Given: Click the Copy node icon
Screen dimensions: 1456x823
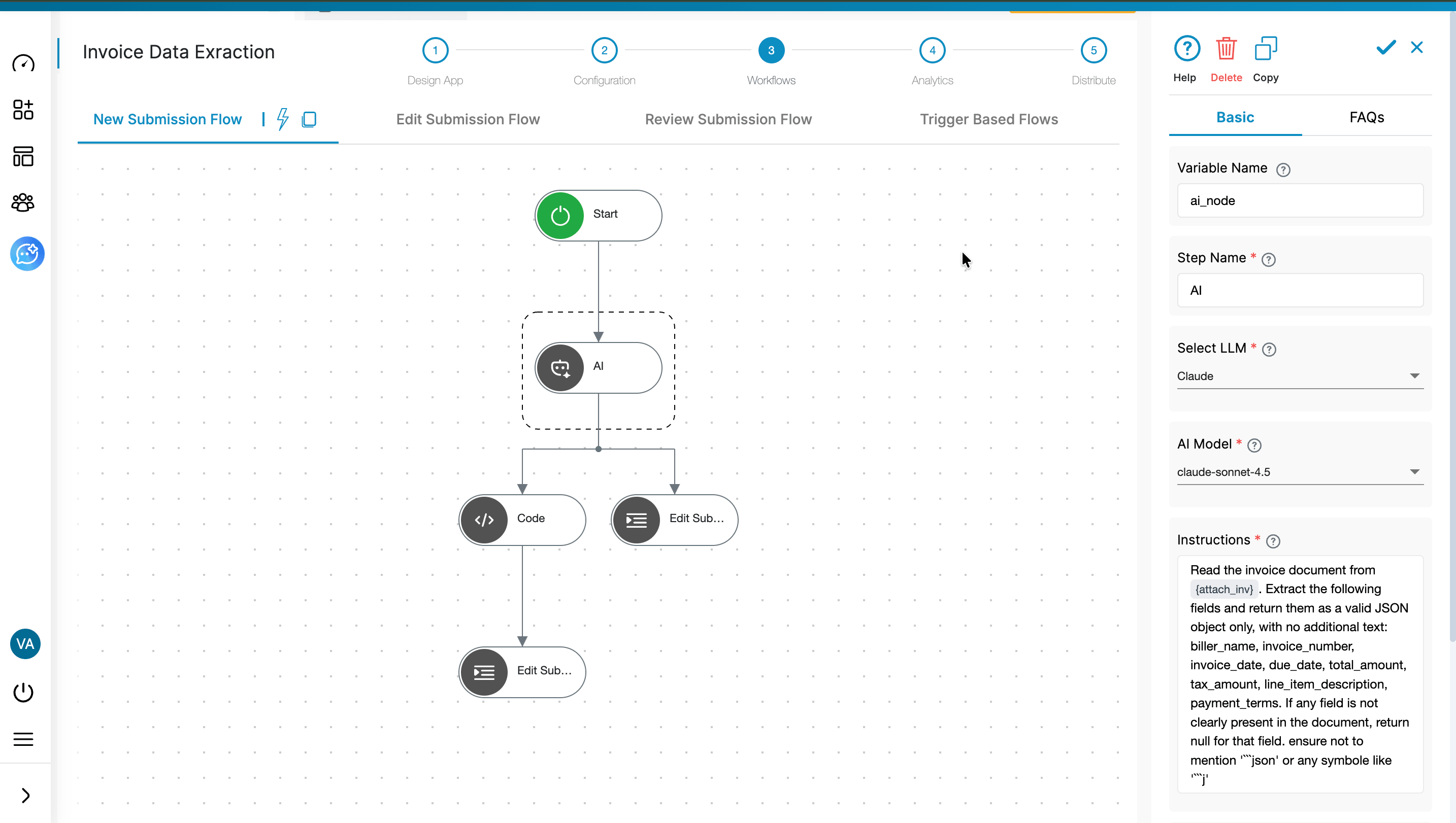Looking at the screenshot, I should click(x=1265, y=49).
